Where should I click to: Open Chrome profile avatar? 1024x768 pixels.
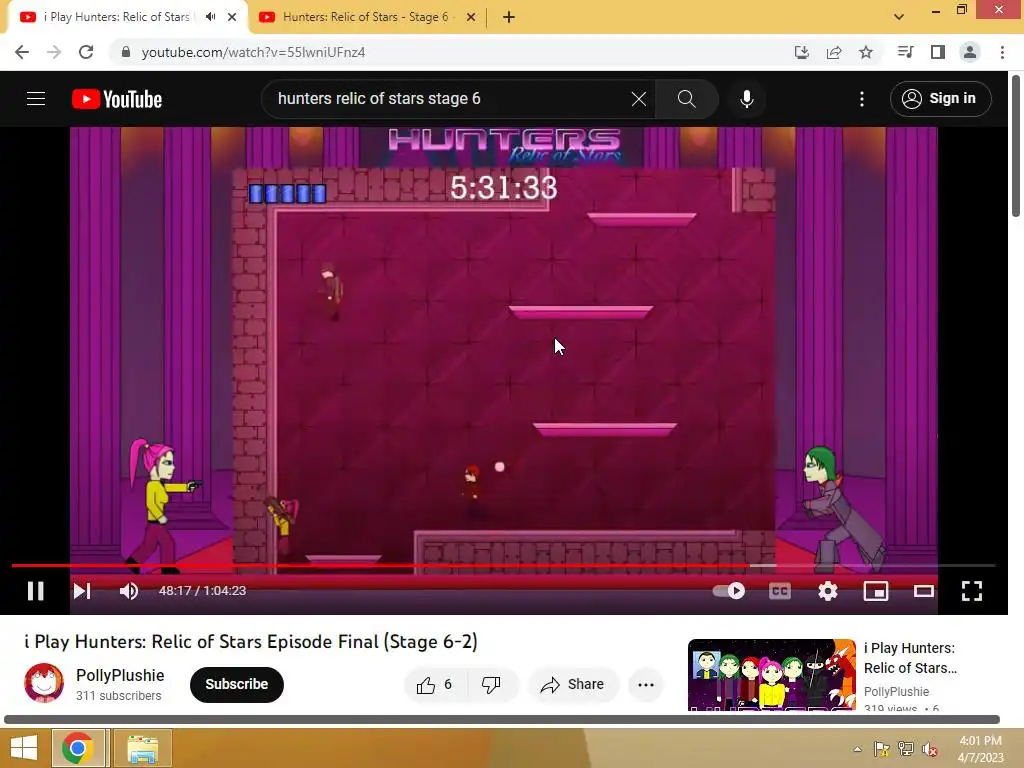(970, 52)
